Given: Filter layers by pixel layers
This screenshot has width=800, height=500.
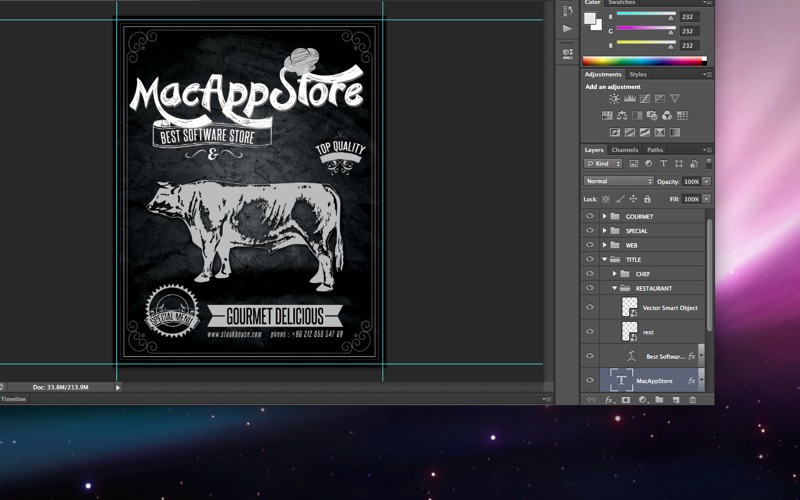Looking at the screenshot, I should pyautogui.click(x=634, y=164).
